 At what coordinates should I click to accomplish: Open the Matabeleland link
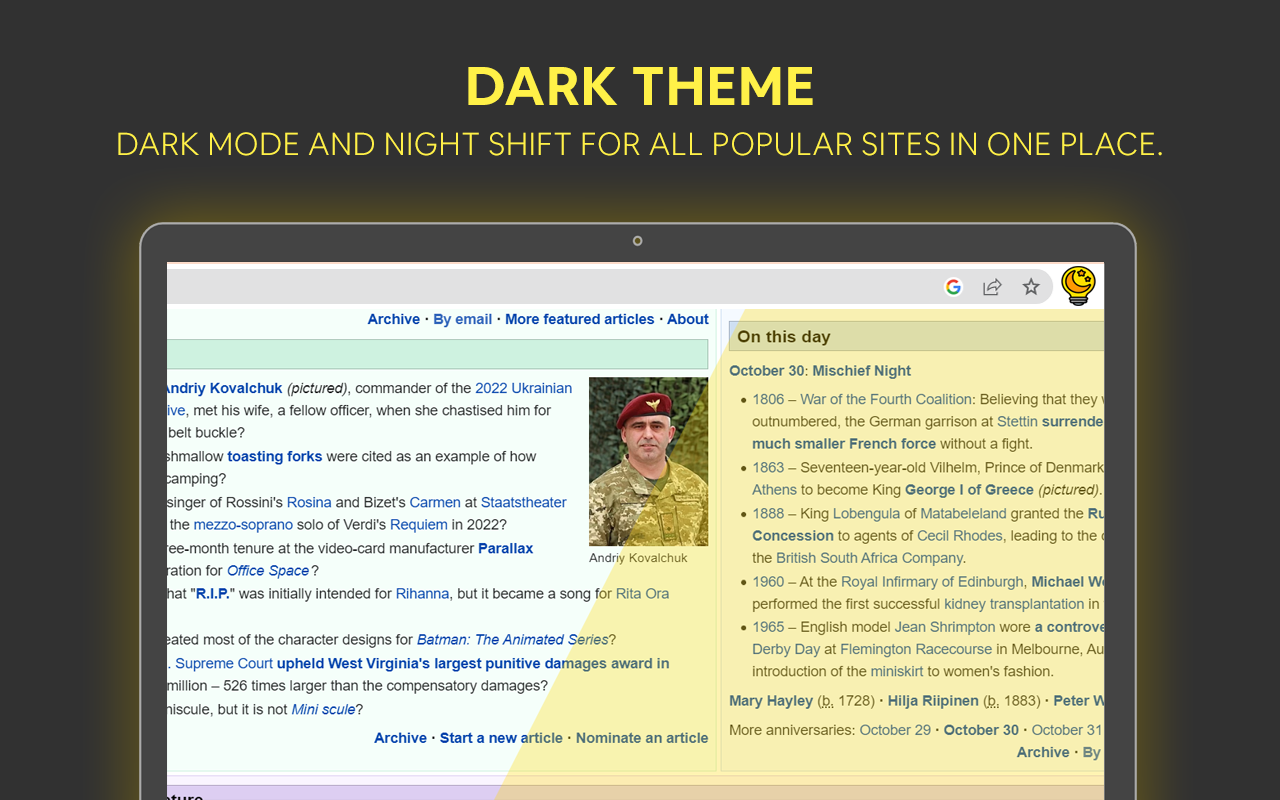pos(964,513)
